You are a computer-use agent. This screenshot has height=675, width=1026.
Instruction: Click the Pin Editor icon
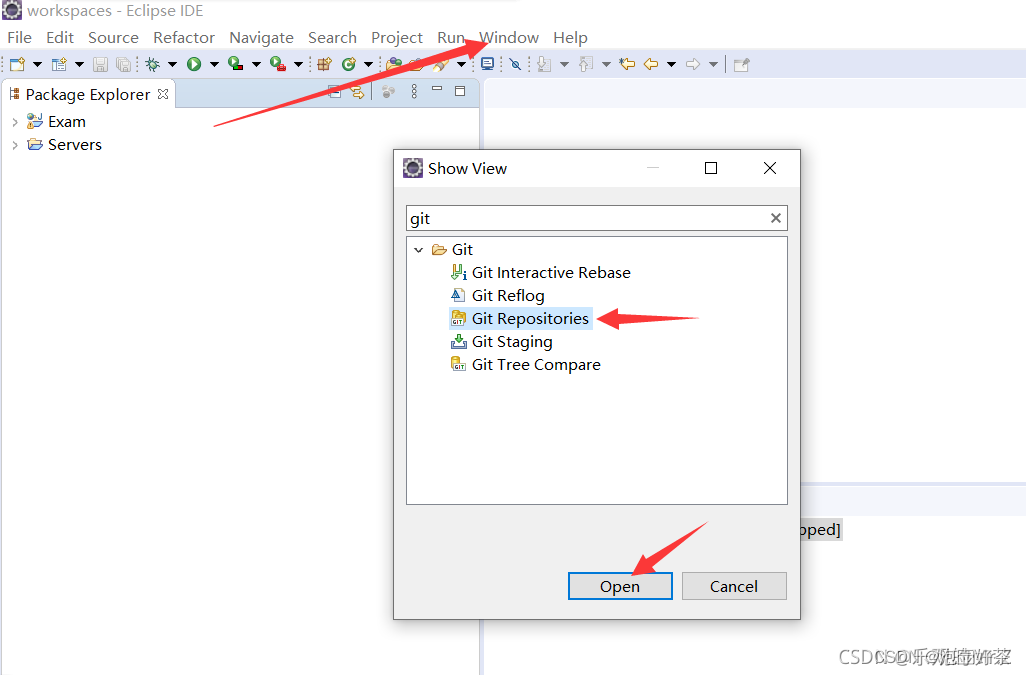[x=741, y=64]
